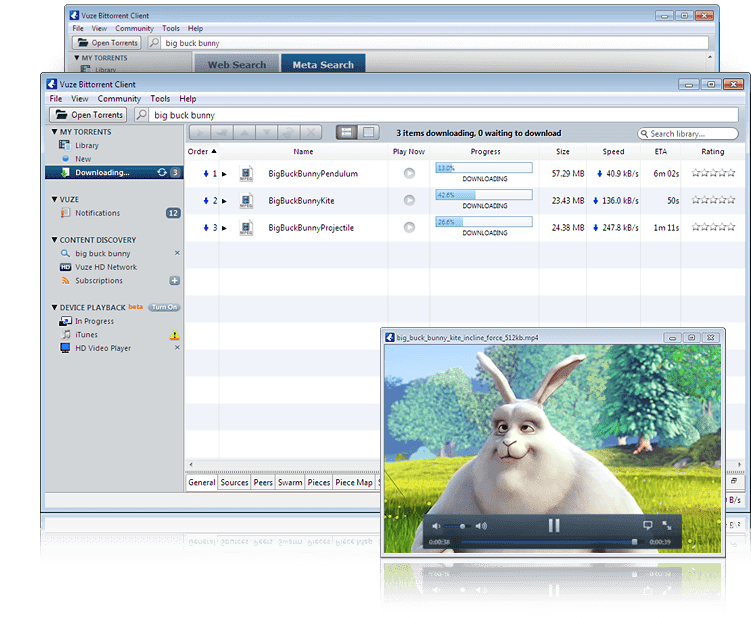This screenshot has height=622, width=751.
Task: Switch to the Piece Map tab
Action: click(354, 483)
